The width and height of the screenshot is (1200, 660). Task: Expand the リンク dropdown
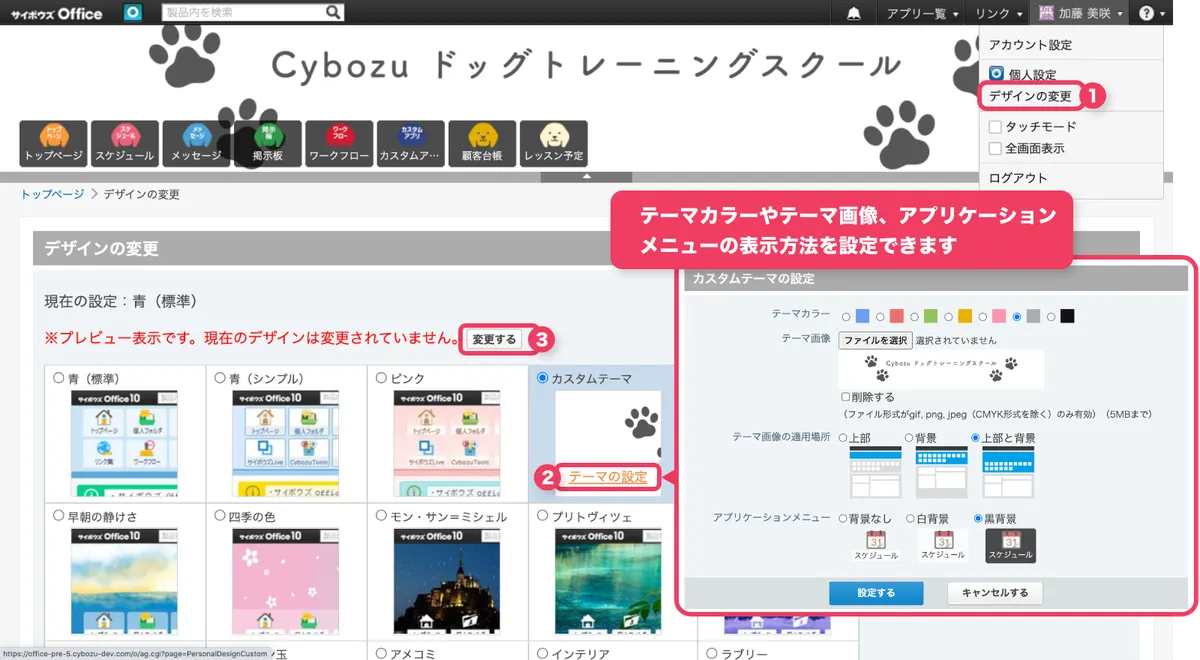pos(999,14)
